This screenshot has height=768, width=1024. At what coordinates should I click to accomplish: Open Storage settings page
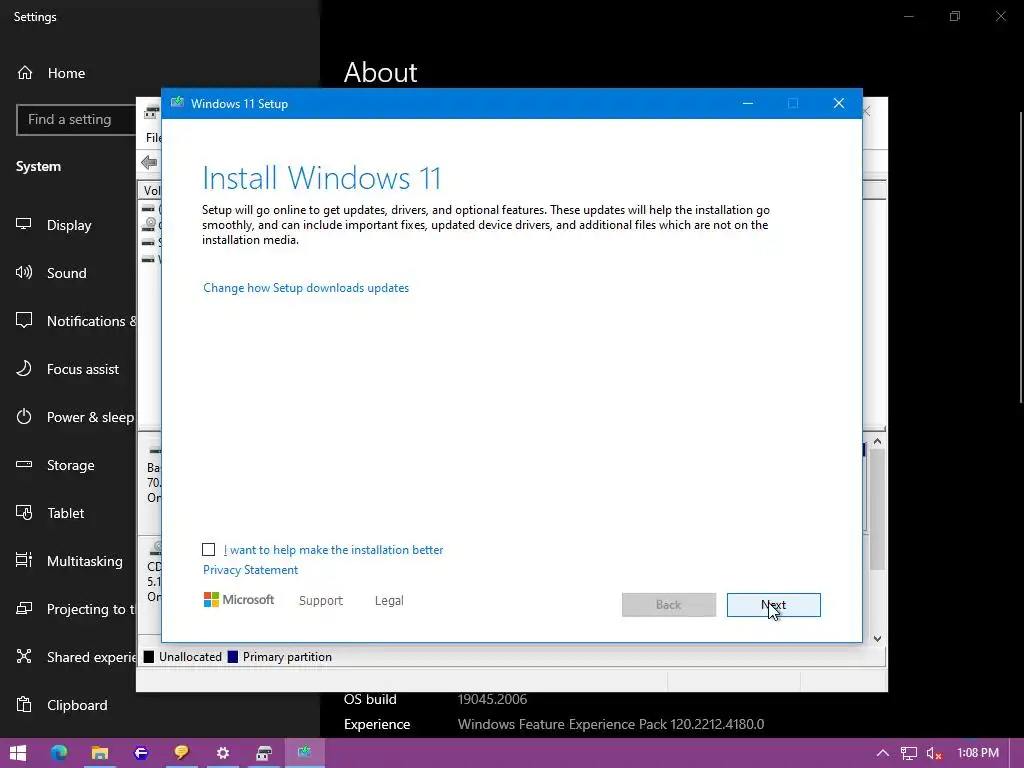[69, 465]
